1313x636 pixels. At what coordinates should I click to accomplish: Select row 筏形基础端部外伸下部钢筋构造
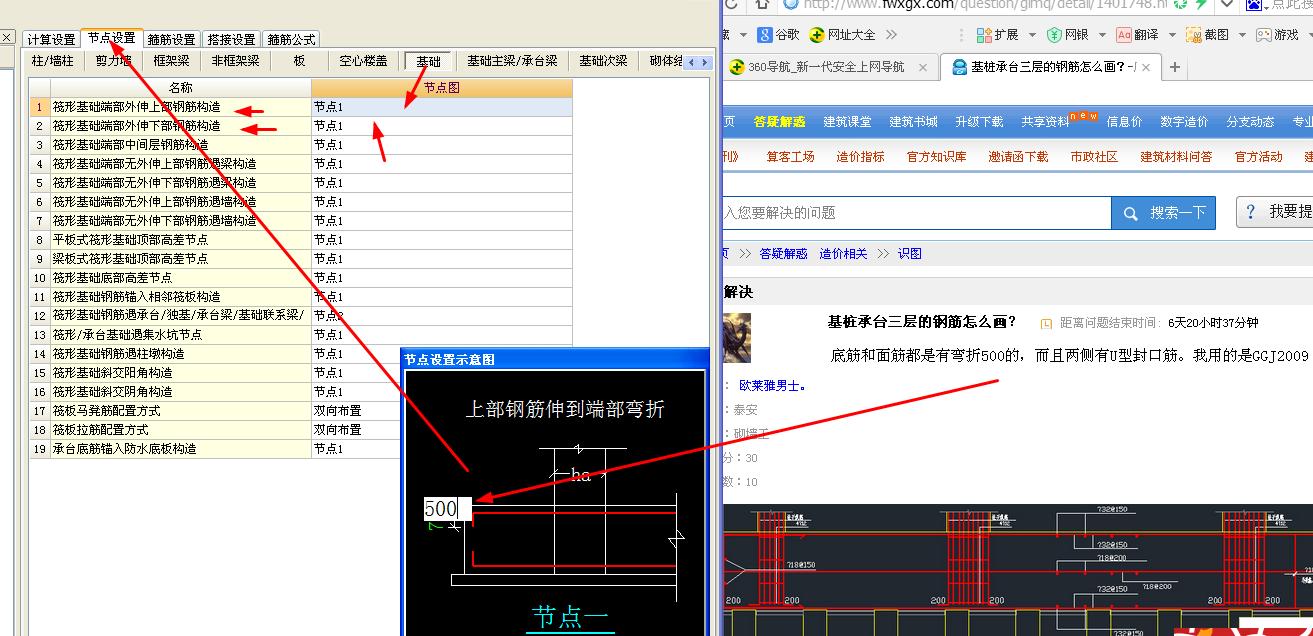tap(181, 126)
